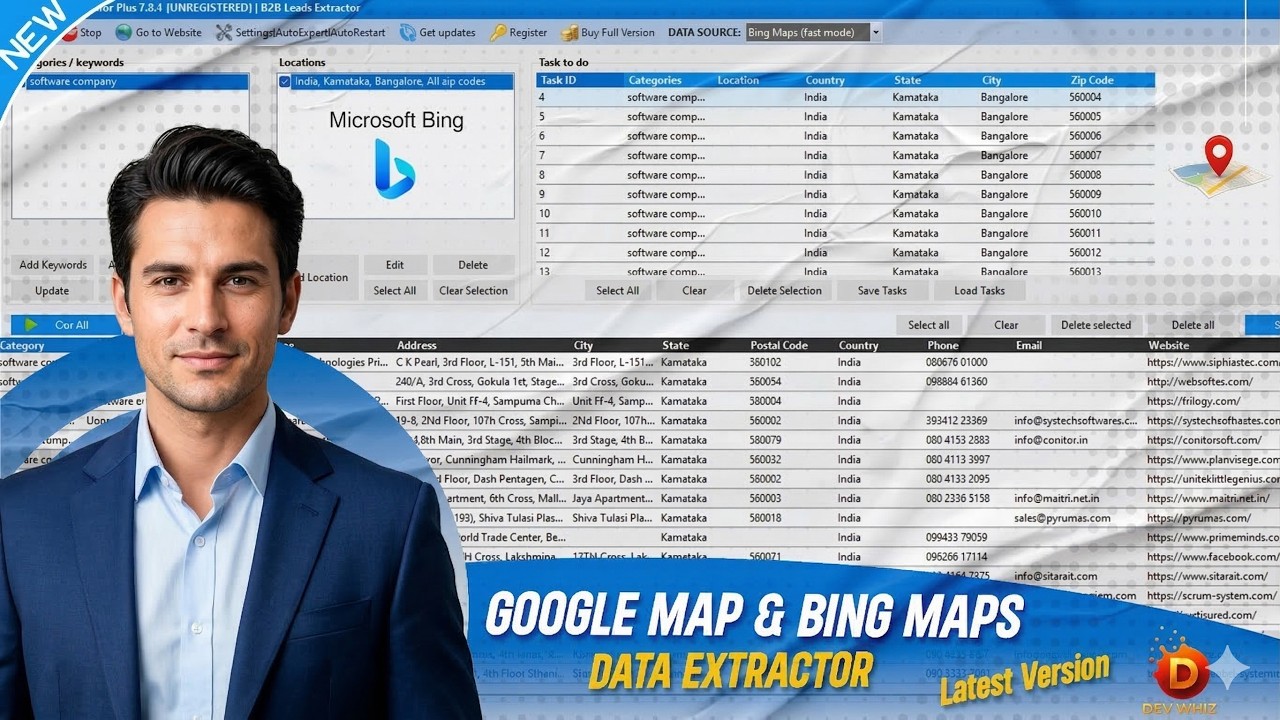Toggle the India, Karnataka, Bangalore location checkbox
This screenshot has height=720, width=1280.
tap(285, 82)
